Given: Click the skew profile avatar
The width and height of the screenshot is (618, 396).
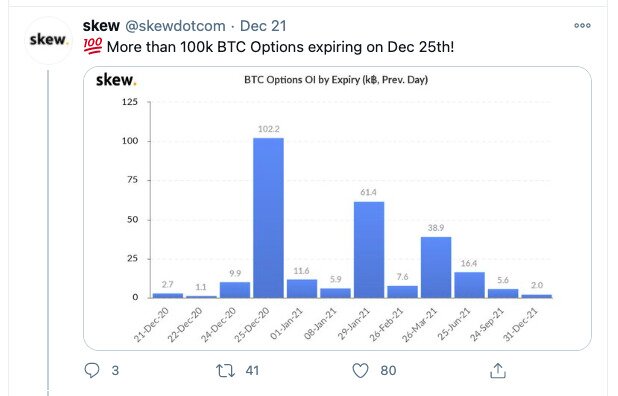Looking at the screenshot, I should pyautogui.click(x=48, y=40).
